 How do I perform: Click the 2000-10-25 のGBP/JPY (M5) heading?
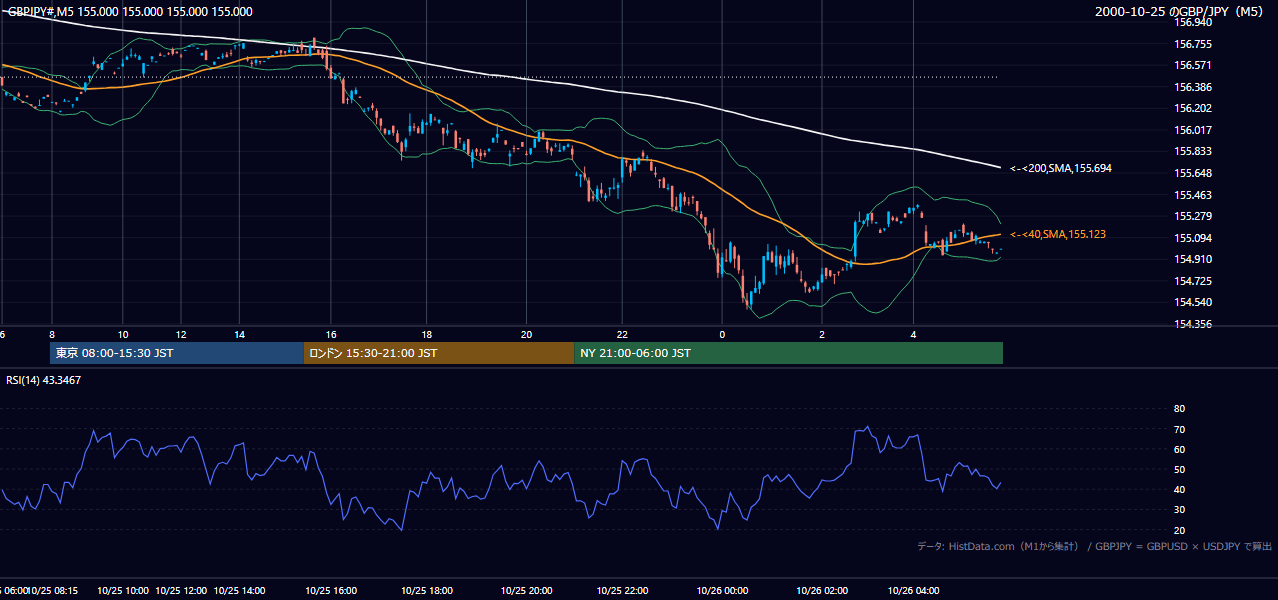(x=1181, y=12)
